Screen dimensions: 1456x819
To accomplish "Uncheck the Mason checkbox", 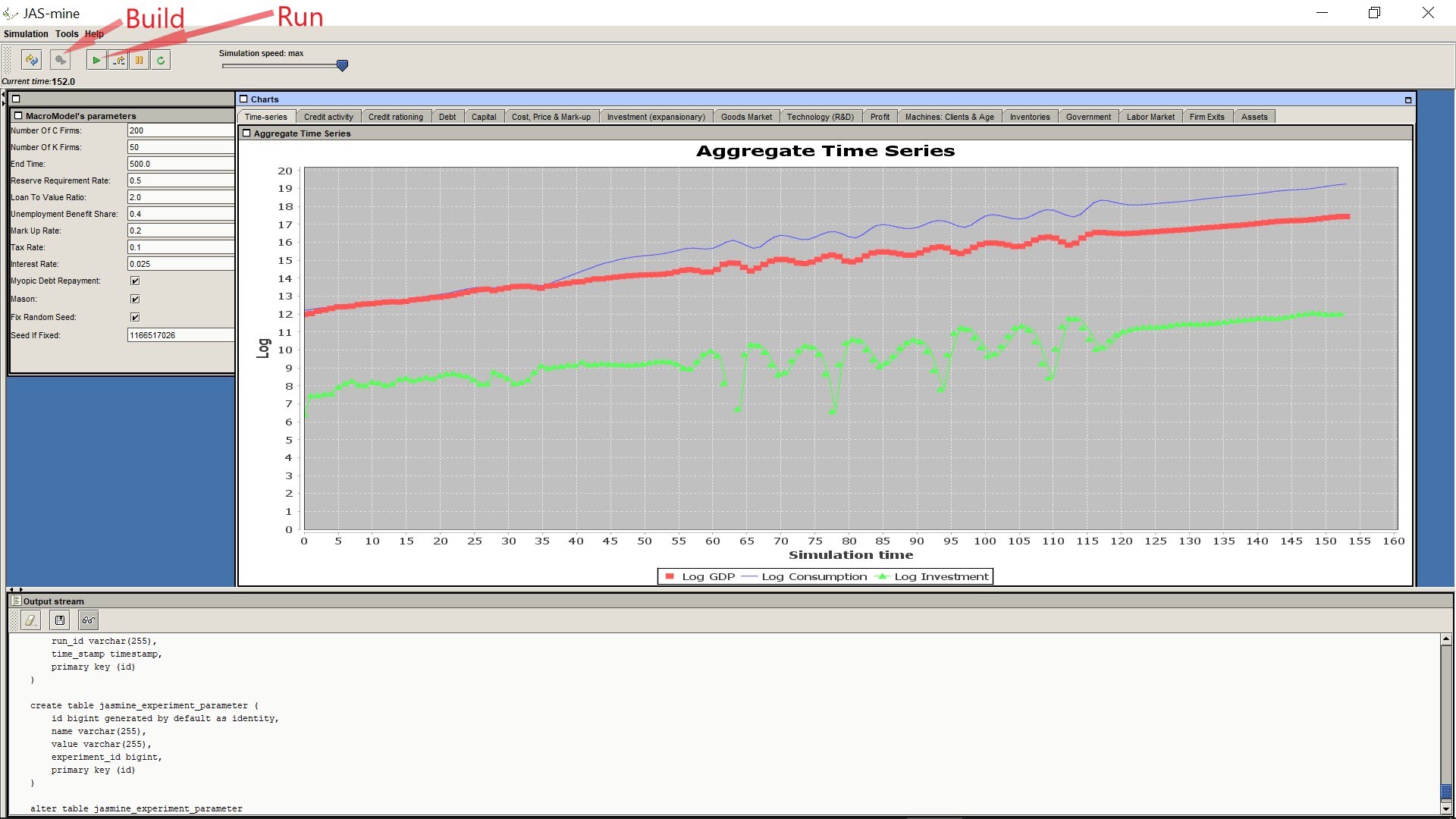I will tap(135, 299).
